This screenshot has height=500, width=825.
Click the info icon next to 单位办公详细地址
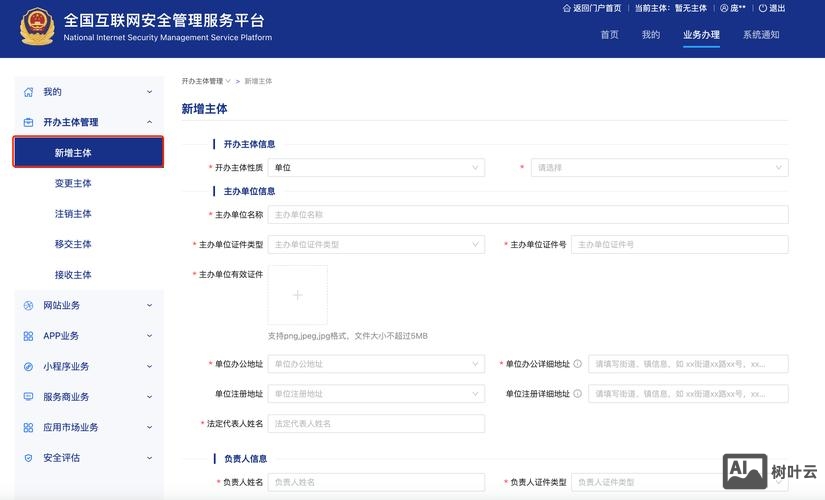[577, 364]
